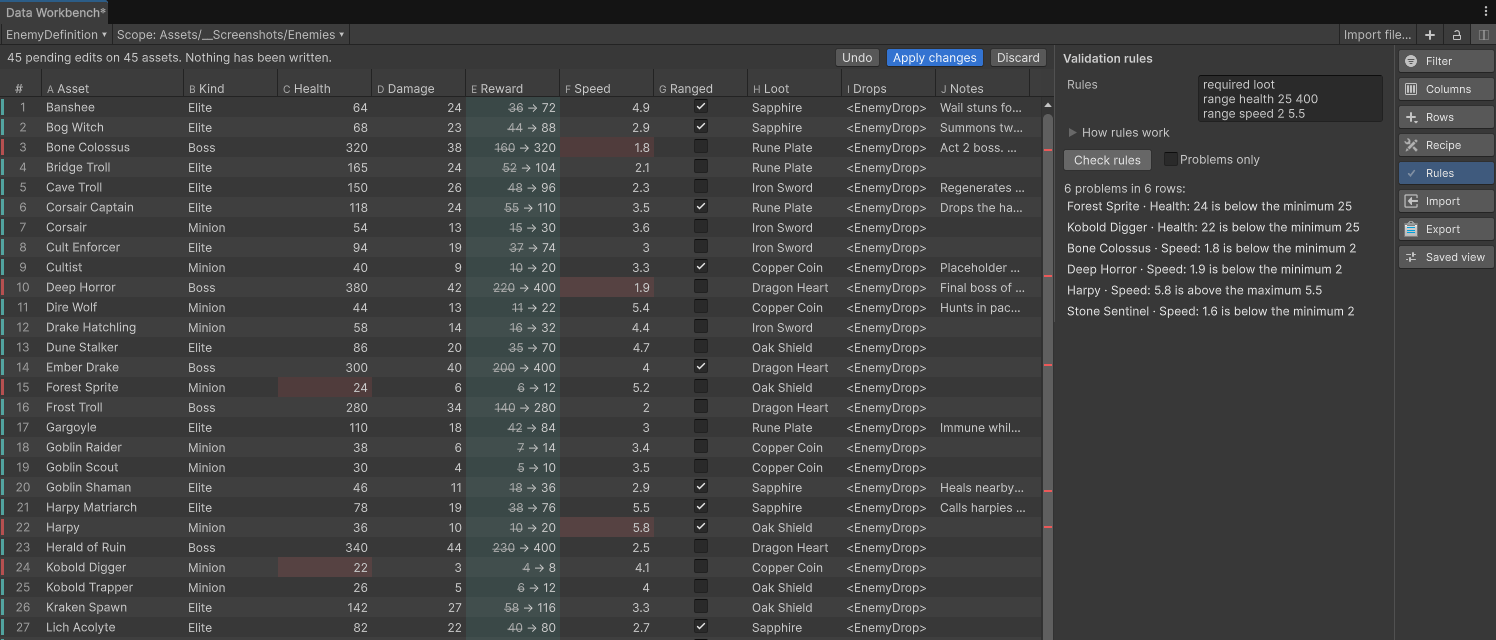
Task: Select the Loot cell of Frost Troll
Action: 794,407
